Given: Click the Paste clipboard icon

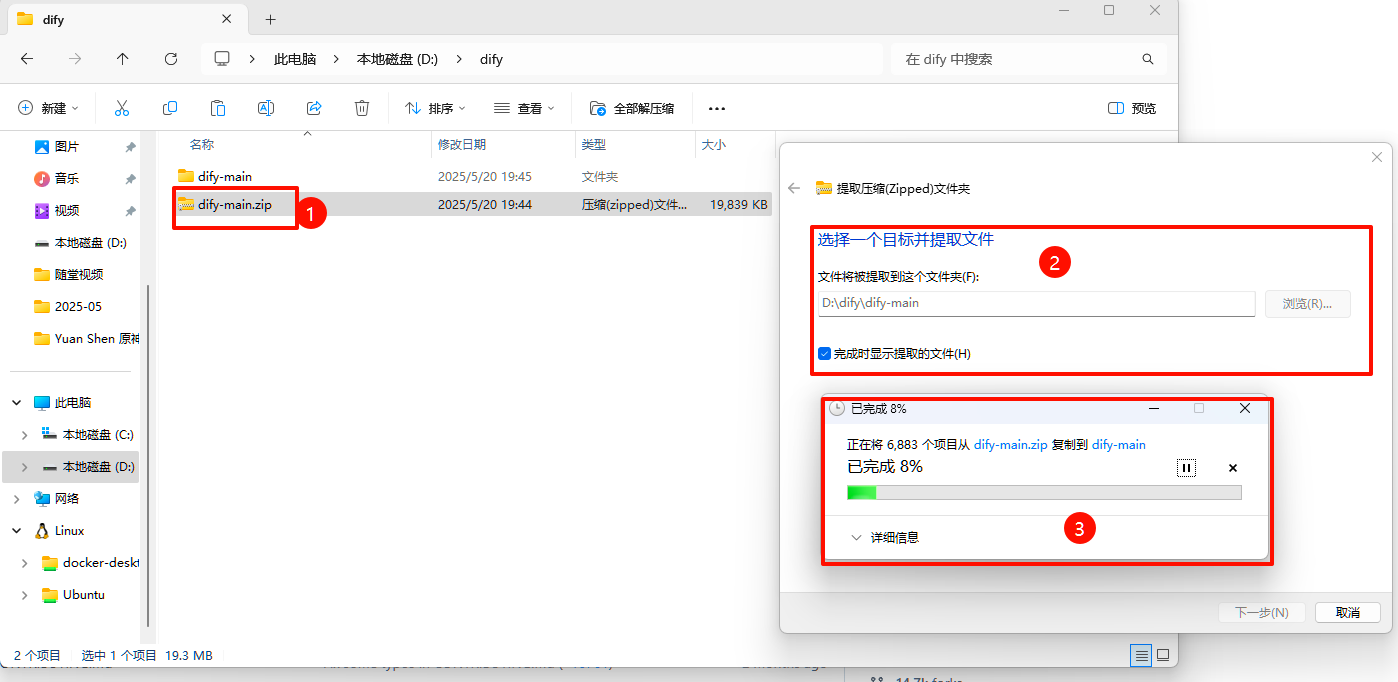Looking at the screenshot, I should pos(218,108).
